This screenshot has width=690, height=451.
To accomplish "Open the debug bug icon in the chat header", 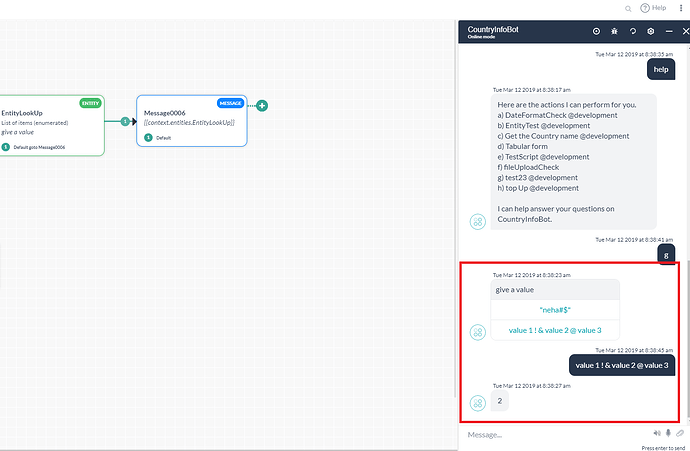I will tap(615, 32).
